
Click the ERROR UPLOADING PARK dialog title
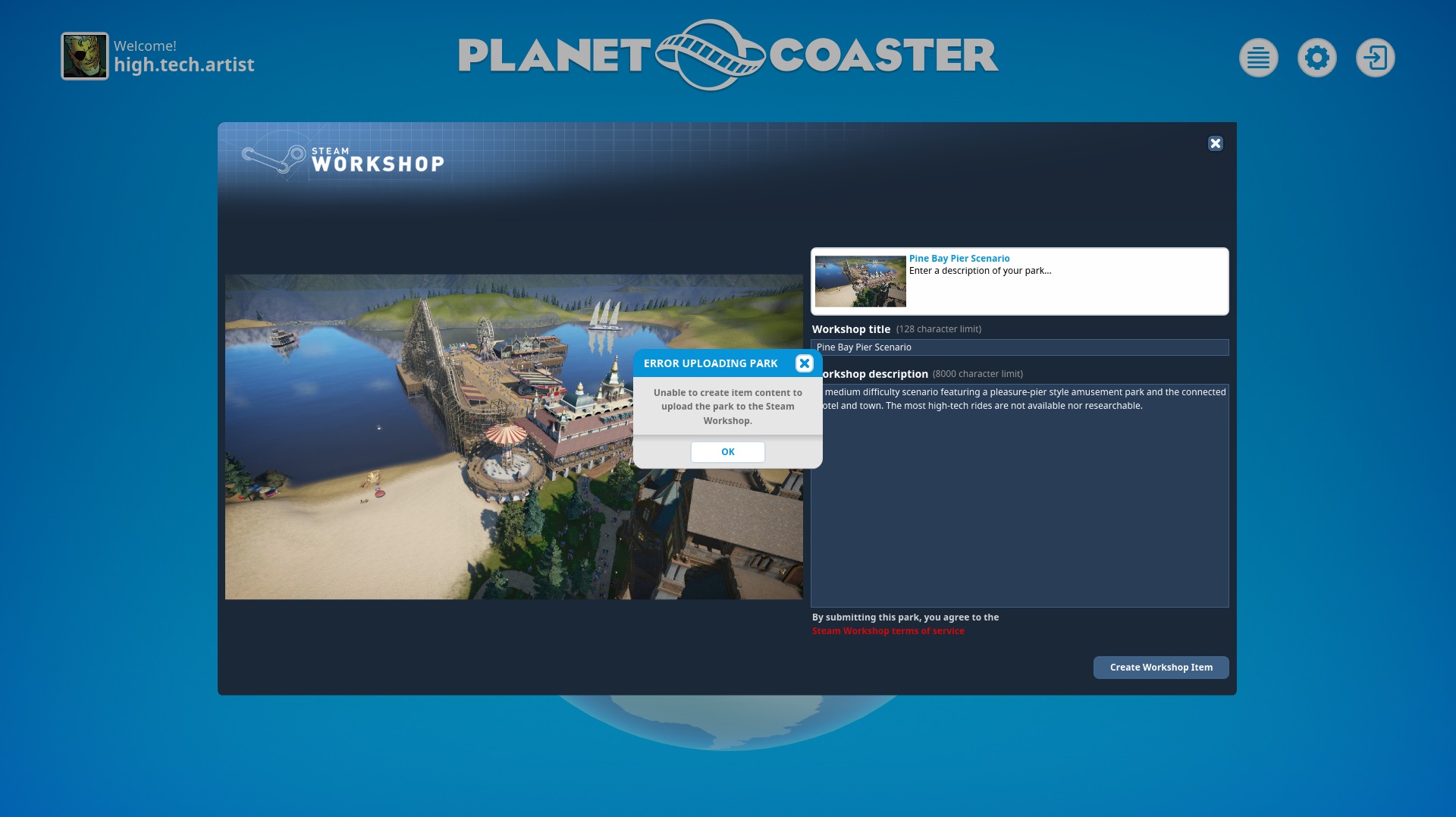(x=711, y=363)
